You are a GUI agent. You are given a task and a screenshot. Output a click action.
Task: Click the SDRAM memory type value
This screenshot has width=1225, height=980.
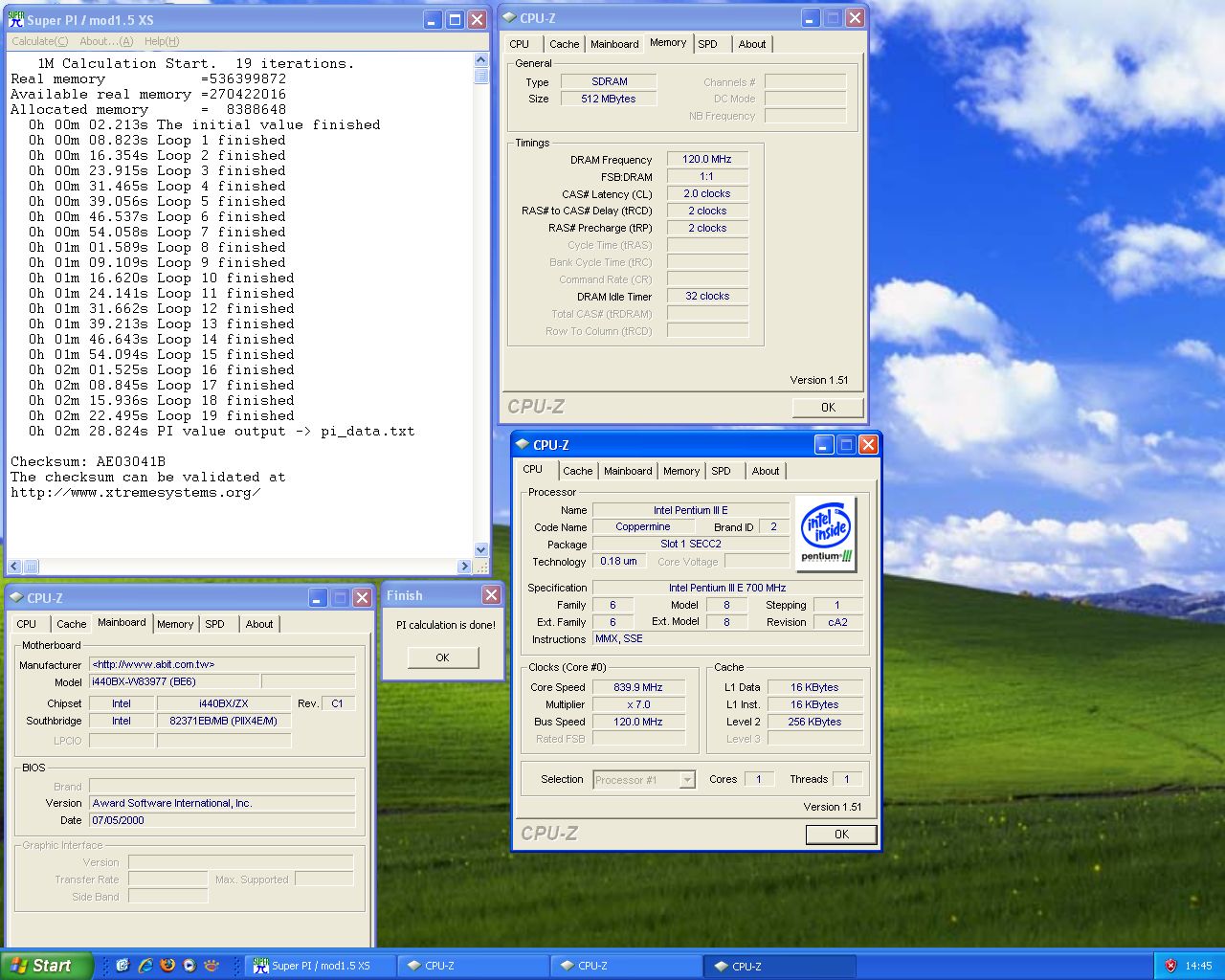click(x=610, y=81)
